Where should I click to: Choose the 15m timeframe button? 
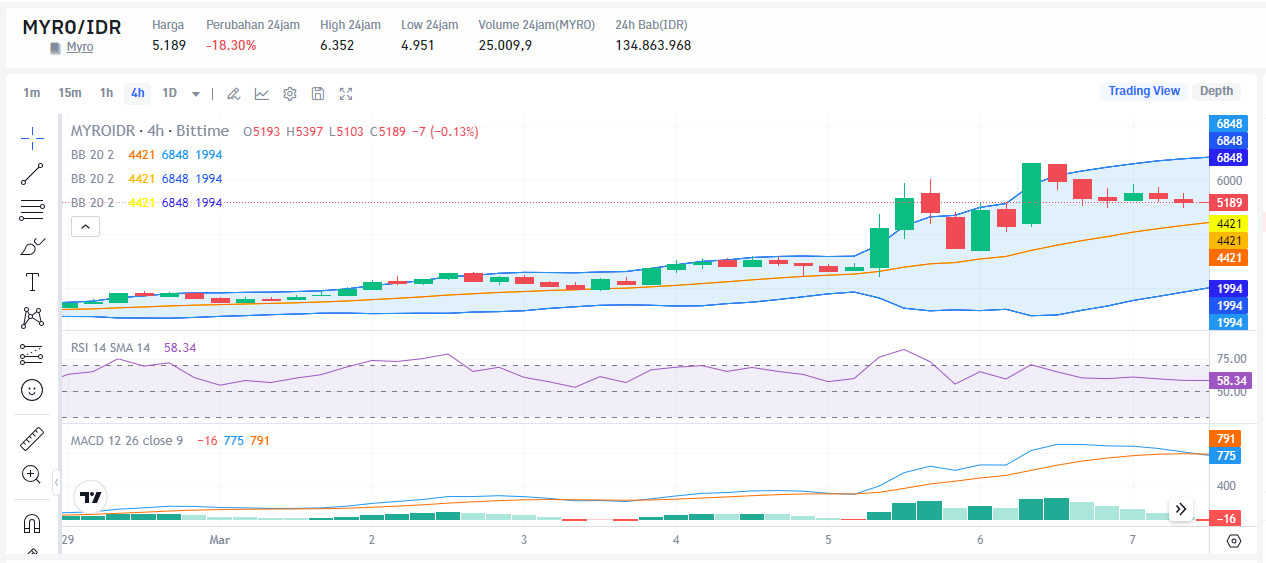click(x=69, y=93)
